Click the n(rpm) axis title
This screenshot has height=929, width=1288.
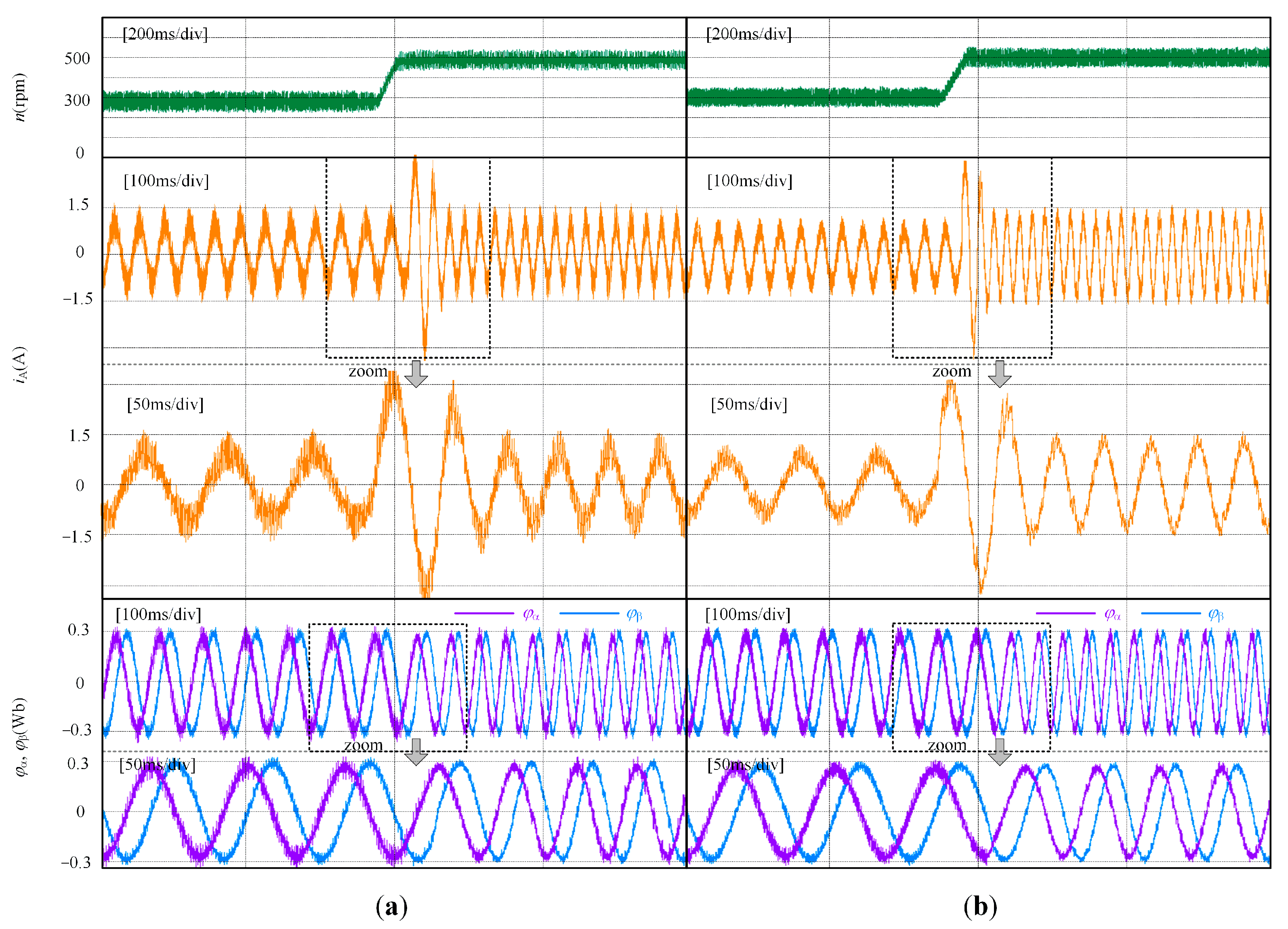coord(20,98)
